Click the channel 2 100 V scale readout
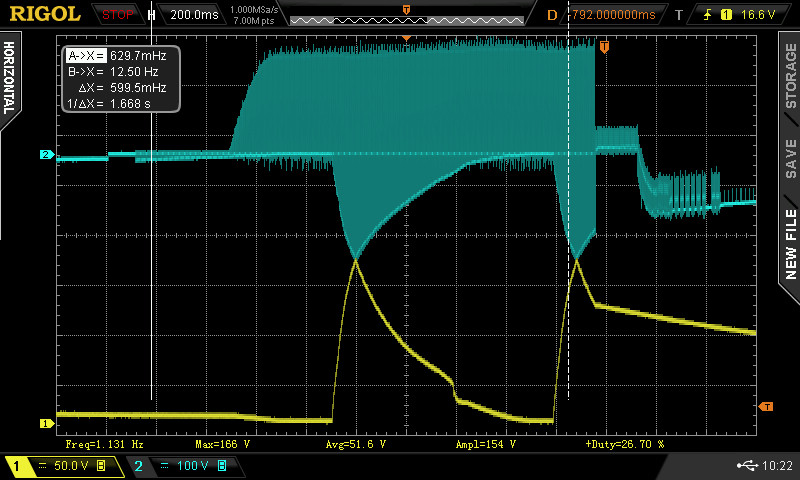Viewport: 800px width, 480px height. [193, 466]
